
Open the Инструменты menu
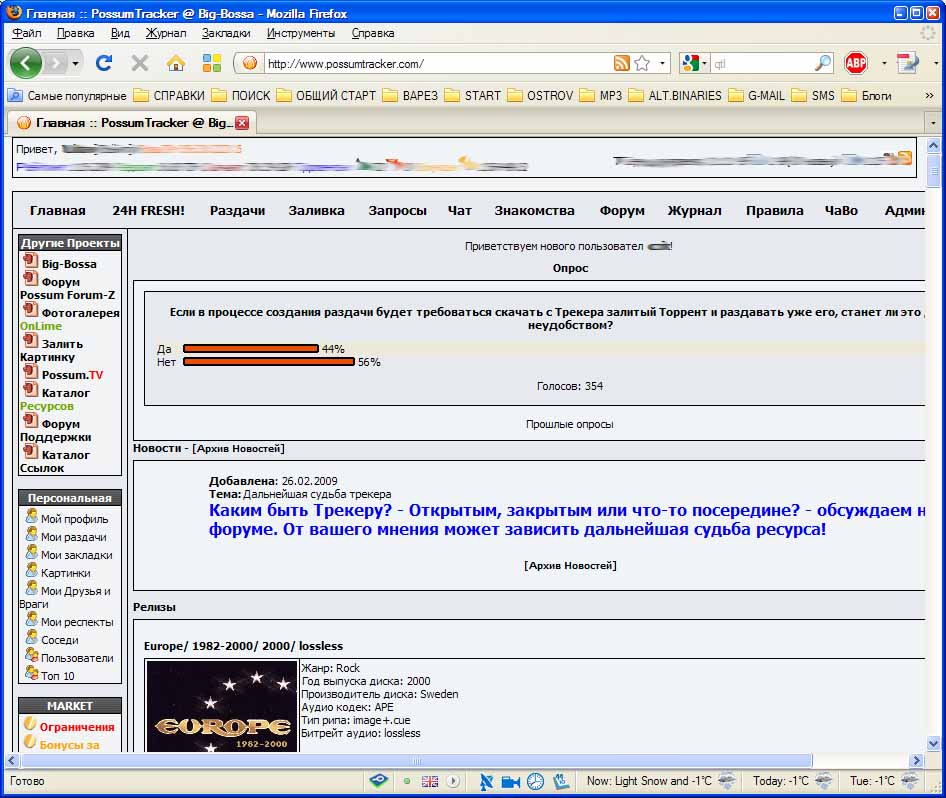[x=300, y=33]
